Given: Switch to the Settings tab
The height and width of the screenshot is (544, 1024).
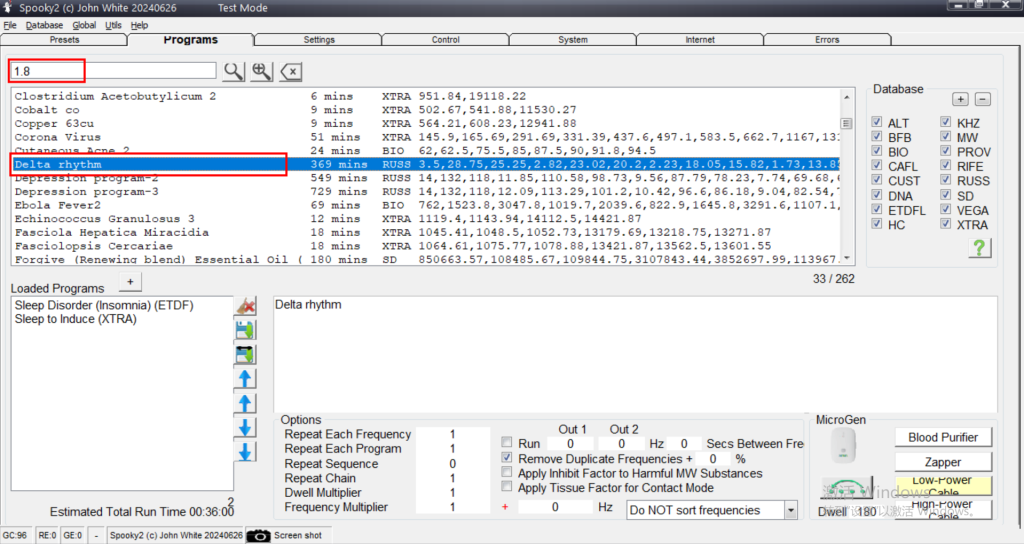Looking at the screenshot, I should [x=319, y=40].
